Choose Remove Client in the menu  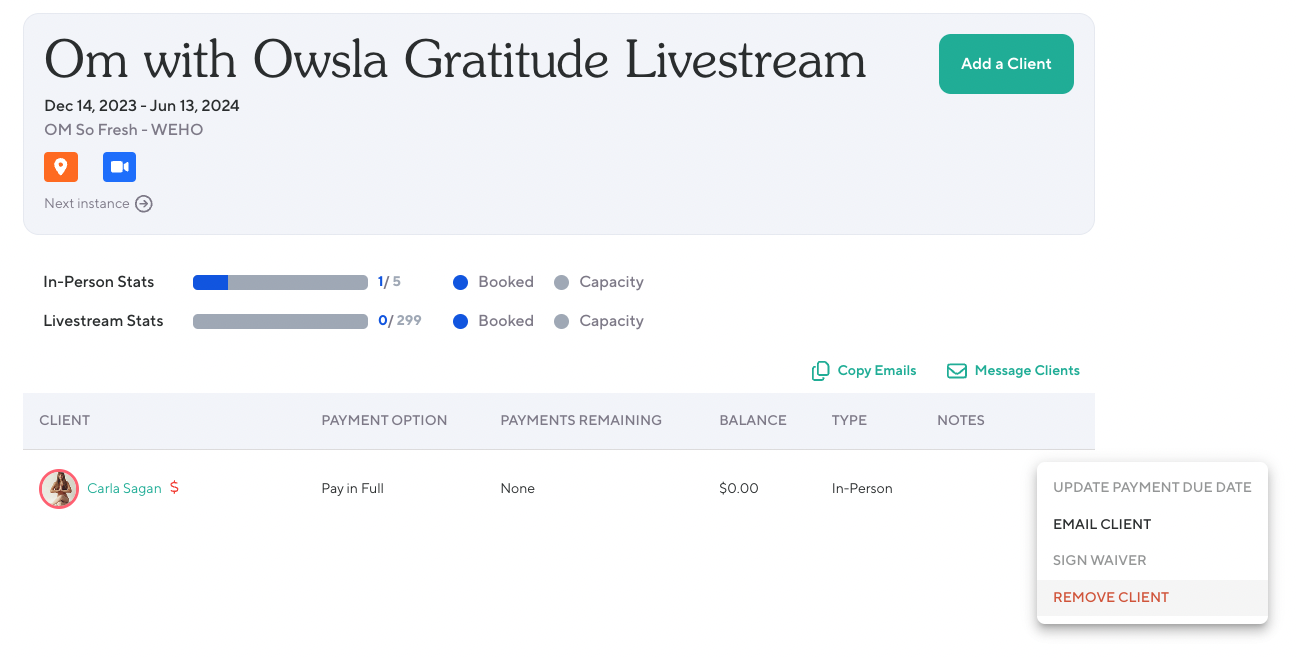(1111, 597)
